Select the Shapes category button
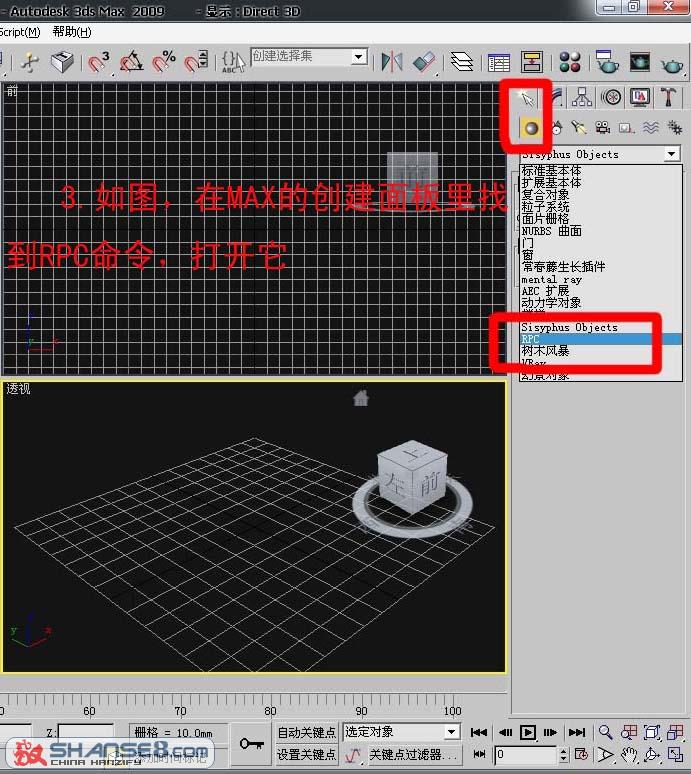 coord(557,128)
